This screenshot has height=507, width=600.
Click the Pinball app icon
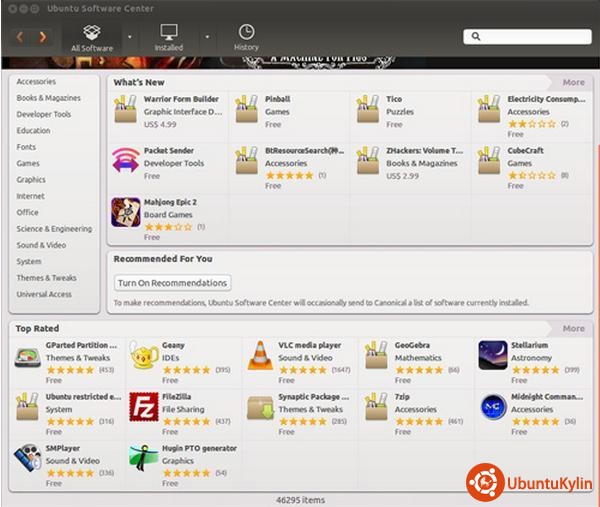[x=246, y=109]
